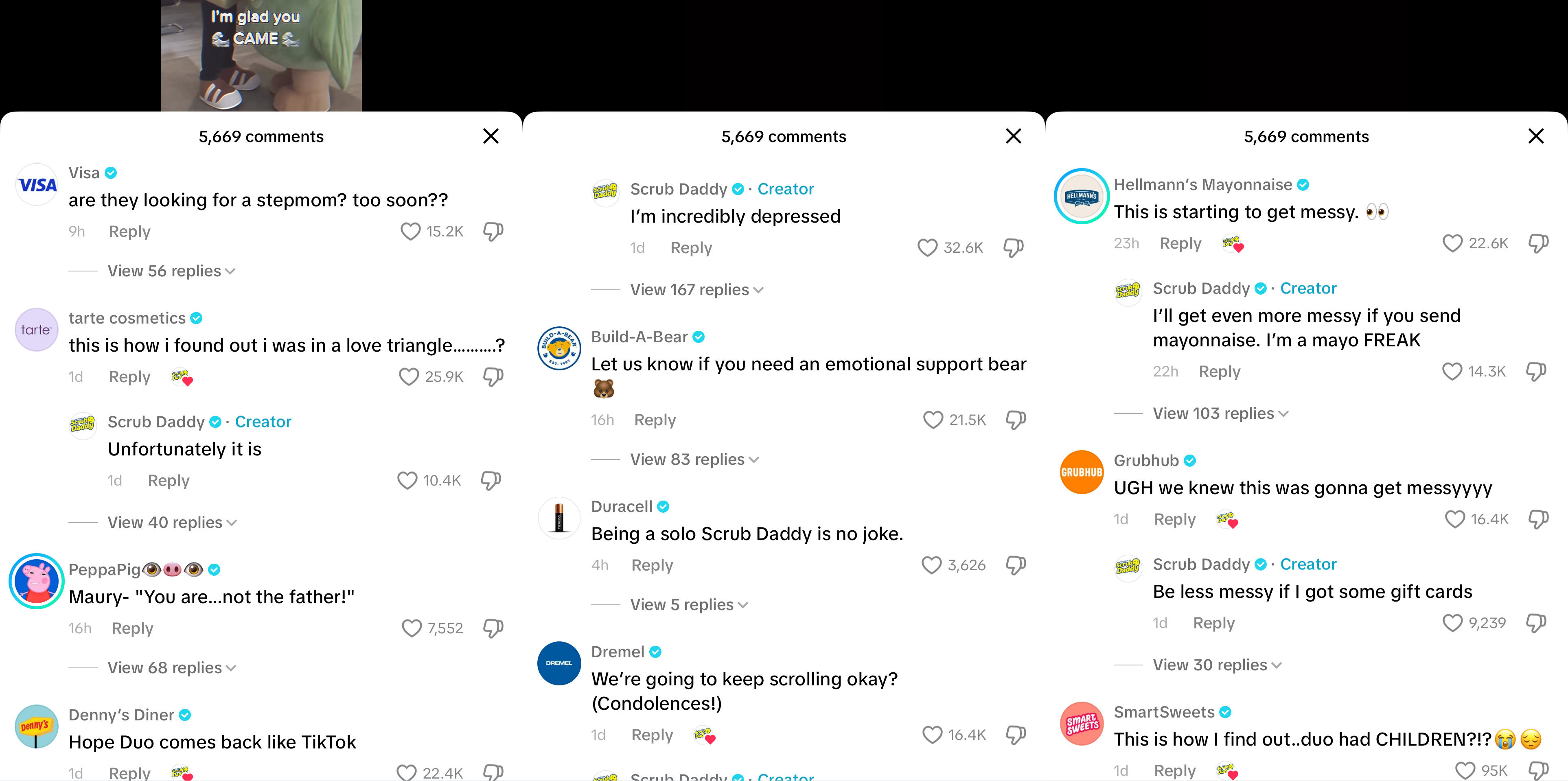
Task: Tap the video thumbnail above the comments
Action: [x=261, y=55]
